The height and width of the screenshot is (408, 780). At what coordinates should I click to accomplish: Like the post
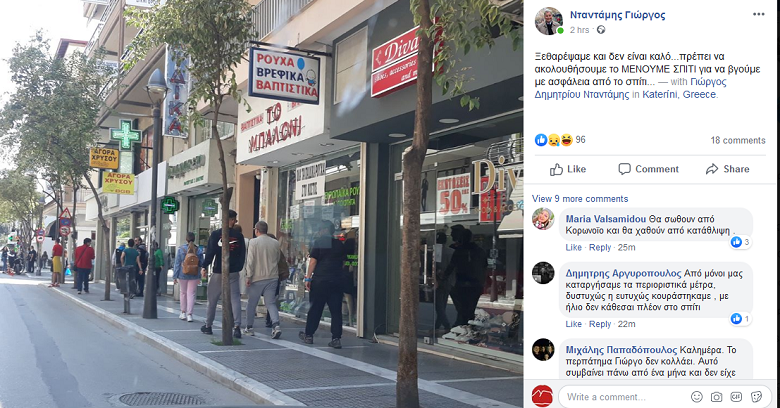point(568,169)
